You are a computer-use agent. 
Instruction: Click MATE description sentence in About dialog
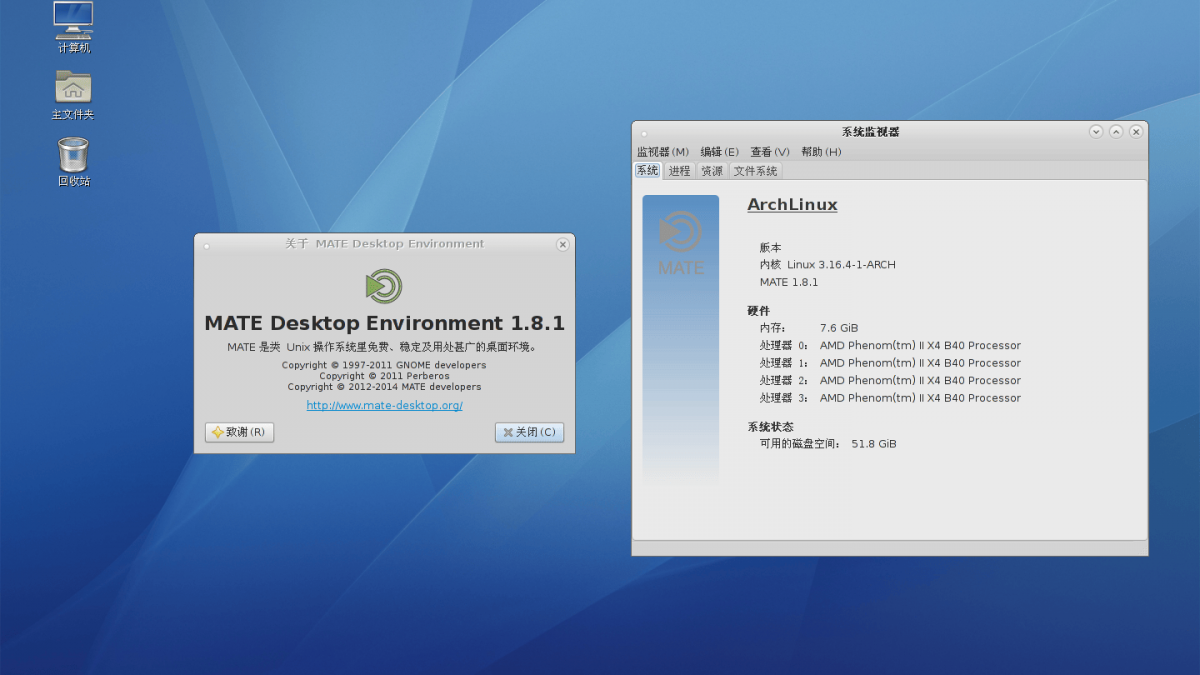tap(384, 347)
